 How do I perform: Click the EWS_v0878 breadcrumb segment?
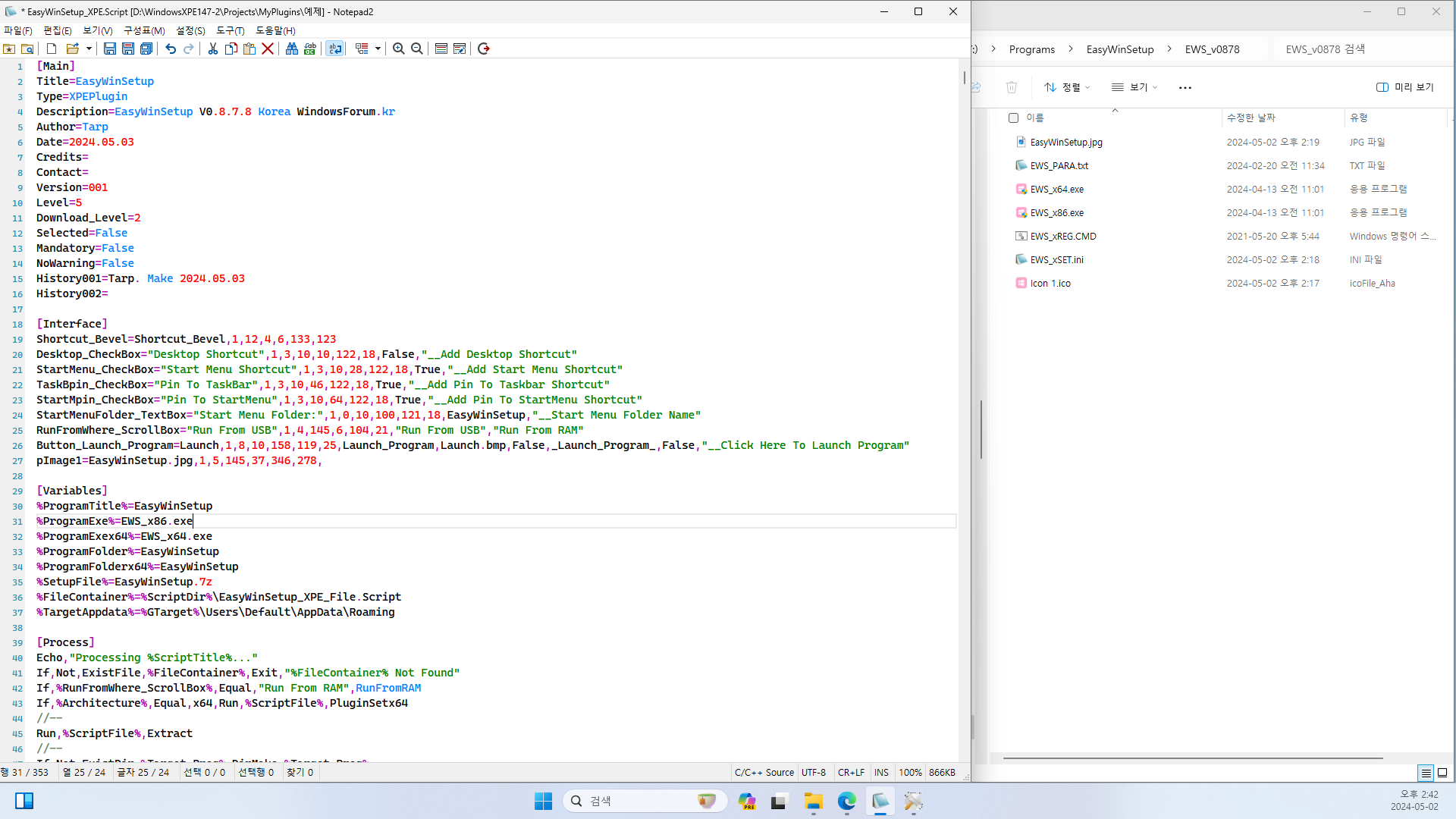(1212, 49)
